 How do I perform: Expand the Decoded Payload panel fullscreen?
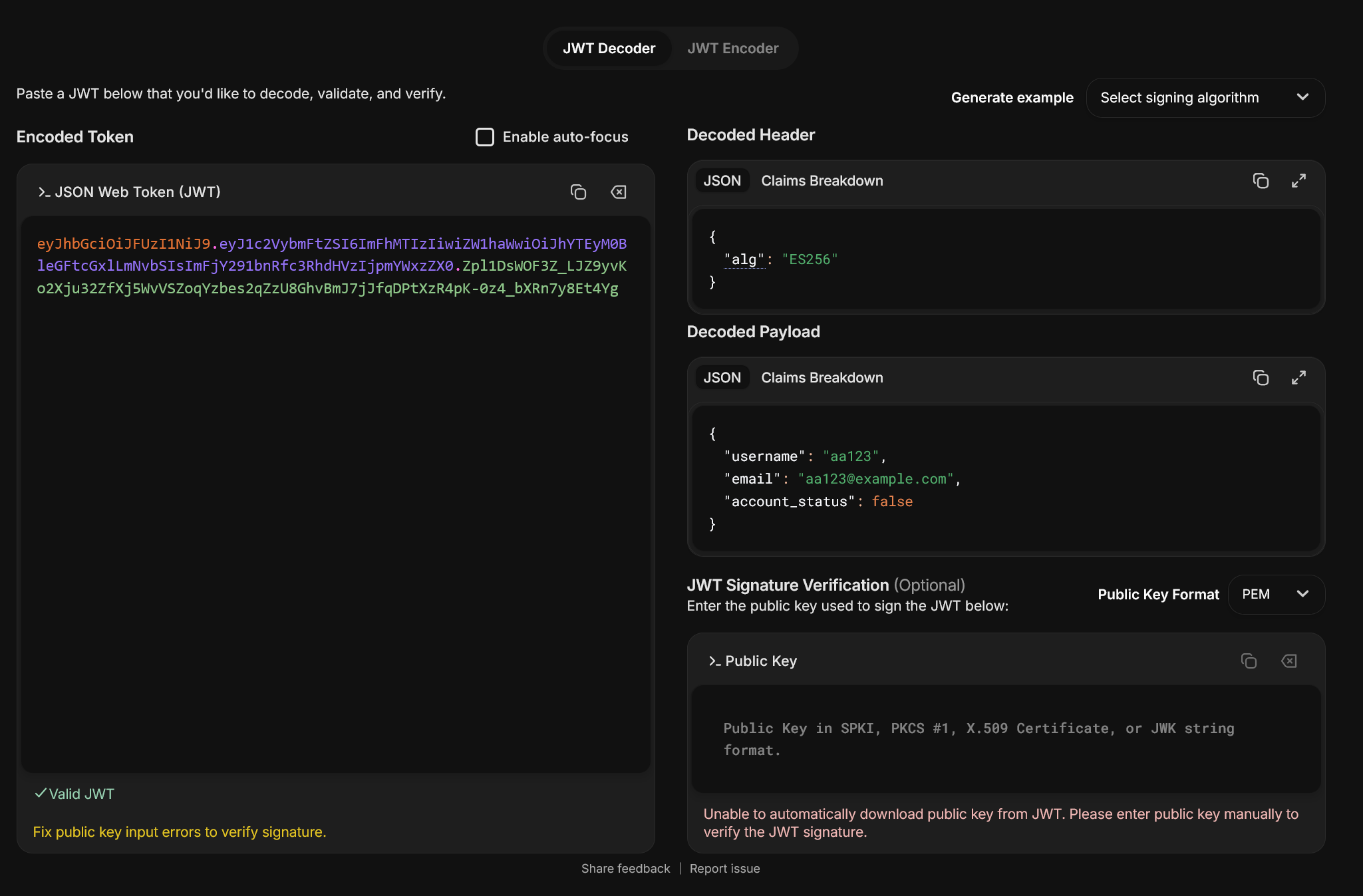point(1298,378)
